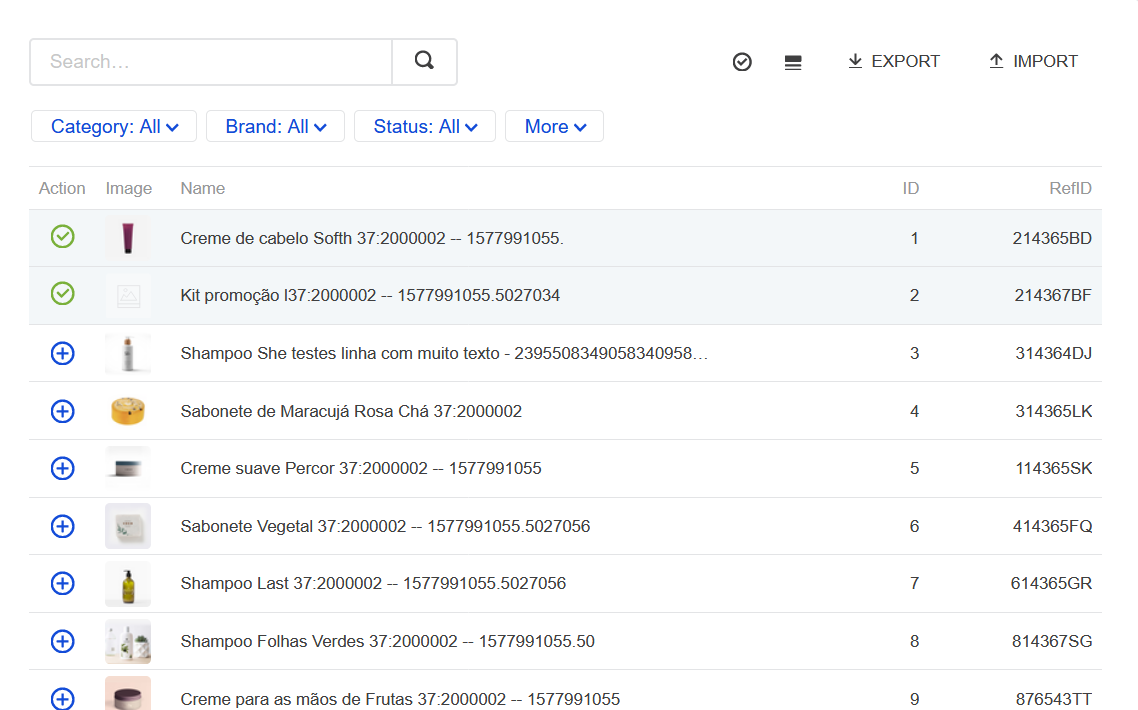Open the More filters menu
Image resolution: width=1138 pixels, height=710 pixels.
click(554, 126)
